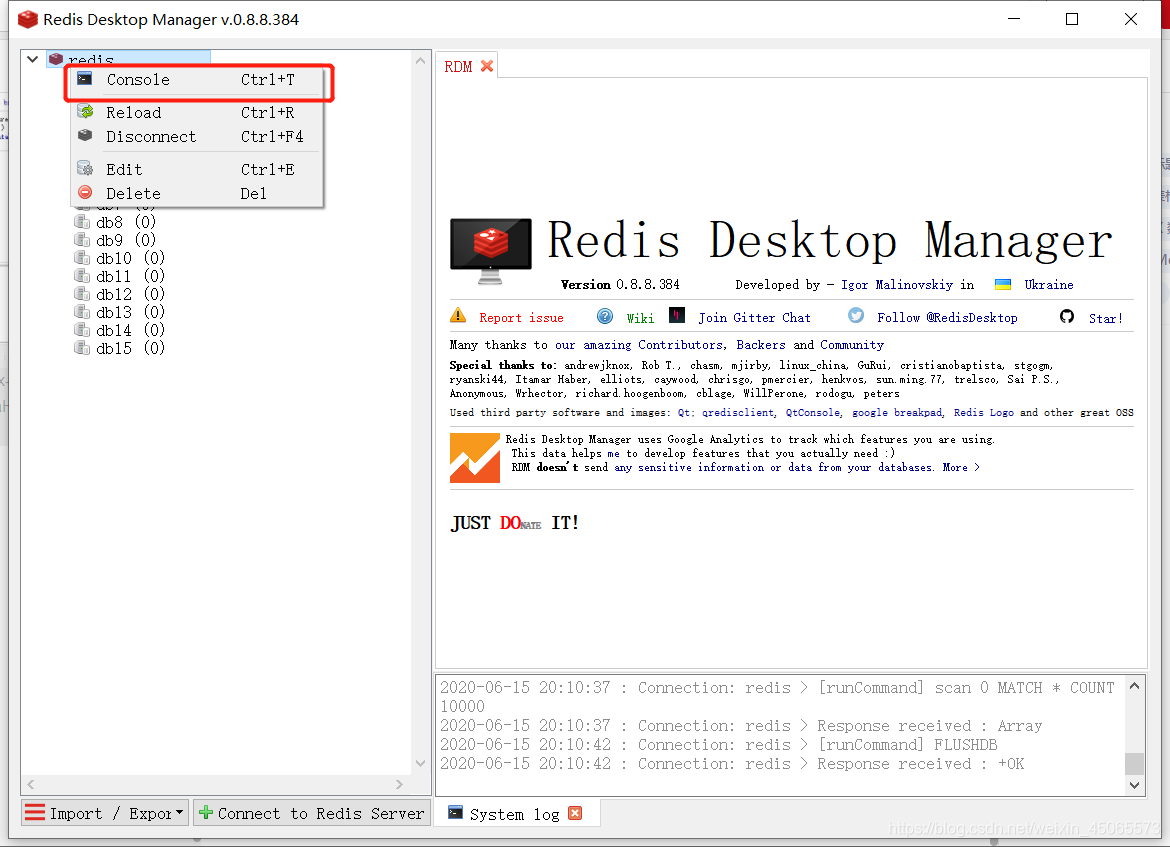The image size is (1170, 847).
Task: Open Console from the context menu
Action: 198,80
